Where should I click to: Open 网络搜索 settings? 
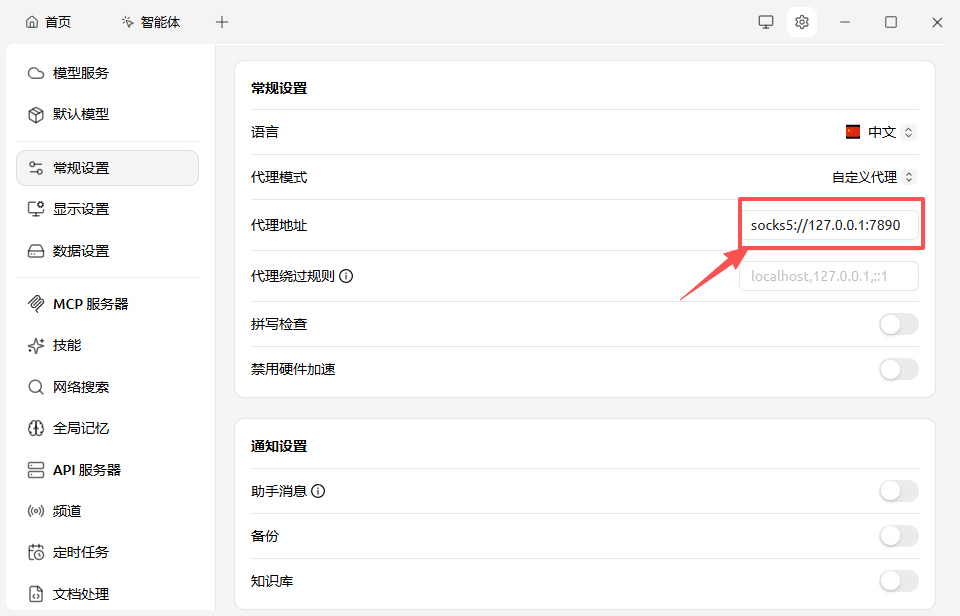pyautogui.click(x=108, y=387)
